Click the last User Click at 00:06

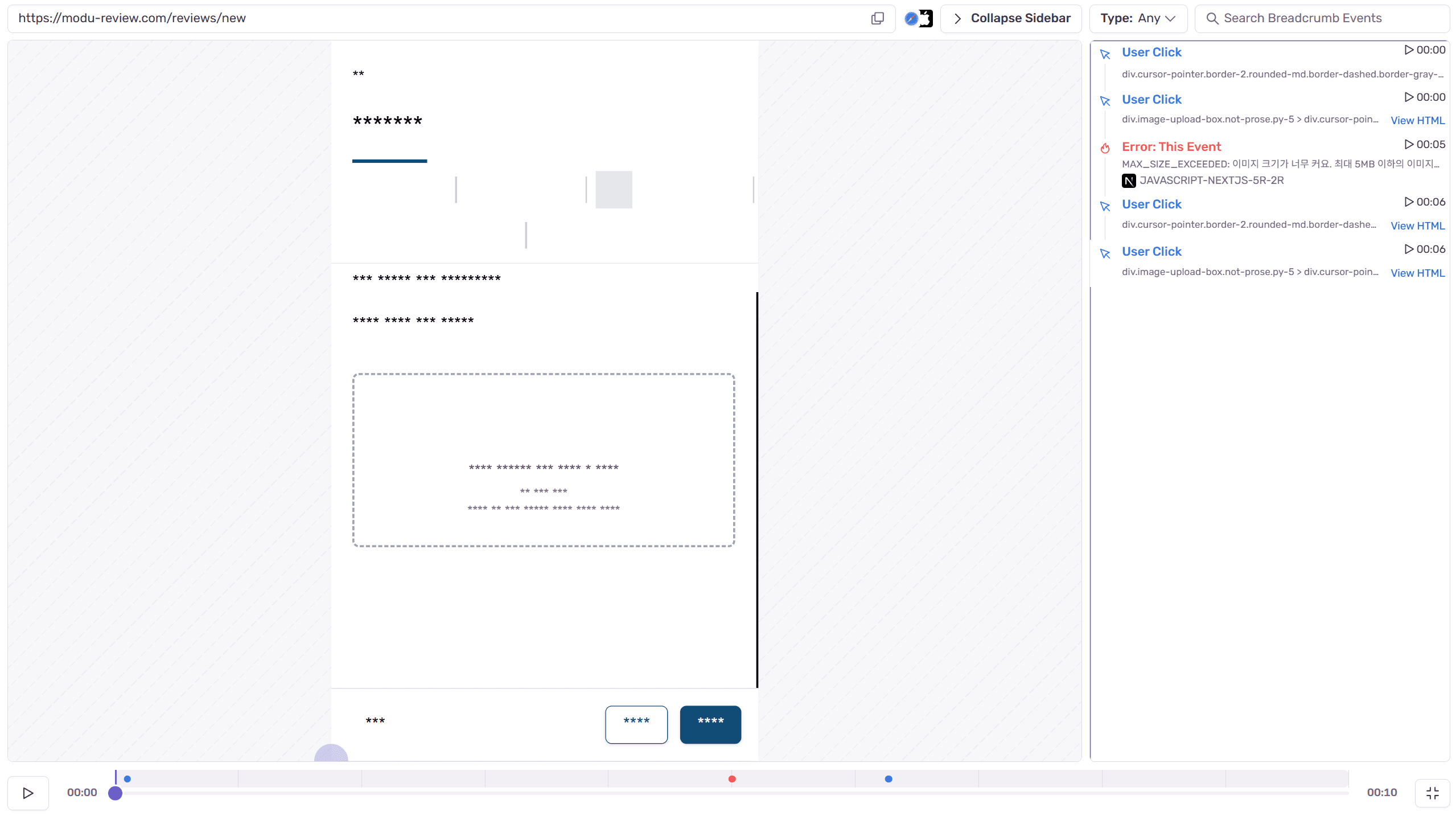pyautogui.click(x=1151, y=252)
